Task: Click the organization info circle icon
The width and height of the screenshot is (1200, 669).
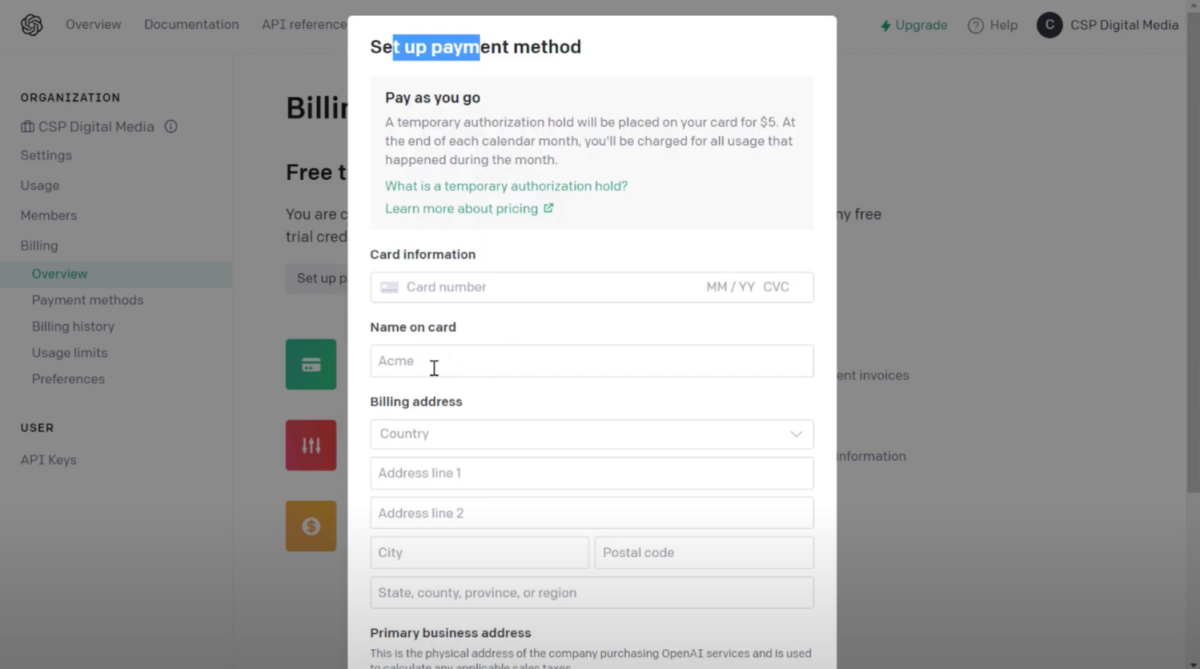Action: point(171,127)
